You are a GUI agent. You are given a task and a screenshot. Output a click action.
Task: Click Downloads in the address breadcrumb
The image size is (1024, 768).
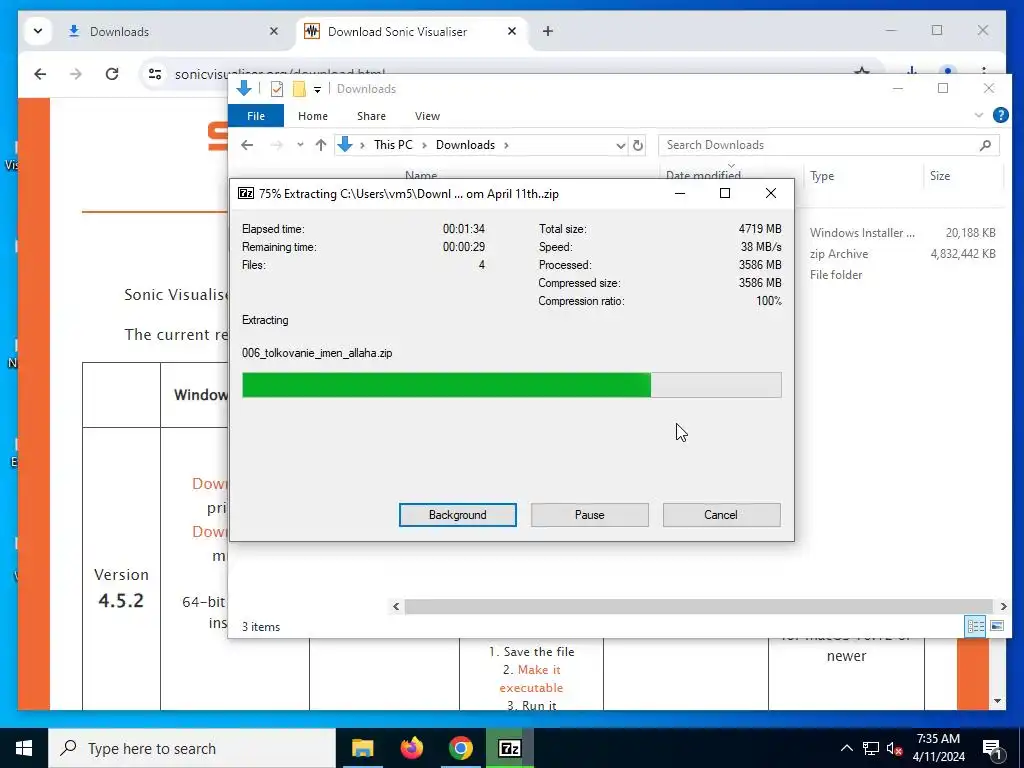pos(465,145)
